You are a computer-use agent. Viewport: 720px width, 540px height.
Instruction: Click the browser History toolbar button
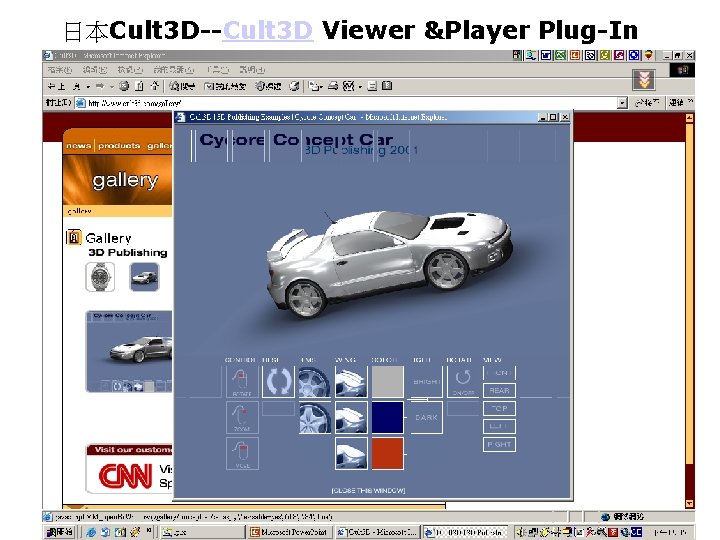pos(294,86)
